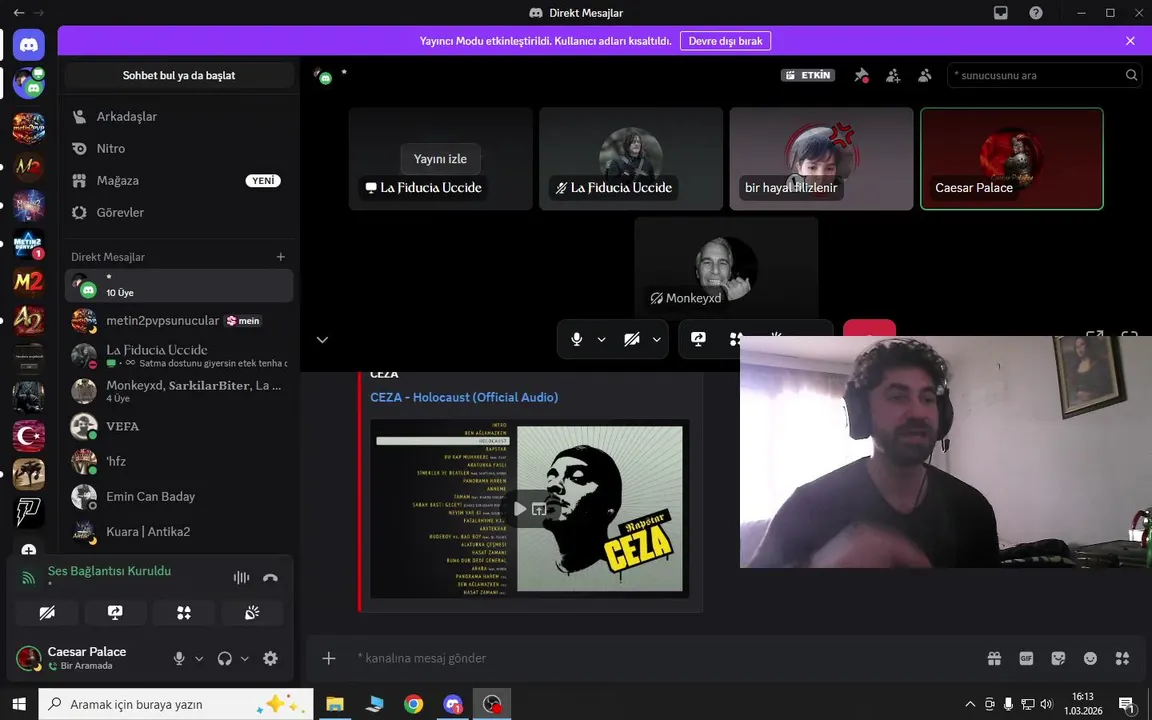Viewport: 1152px width, 720px height.
Task: Open user settings gear icon
Action: [270, 658]
